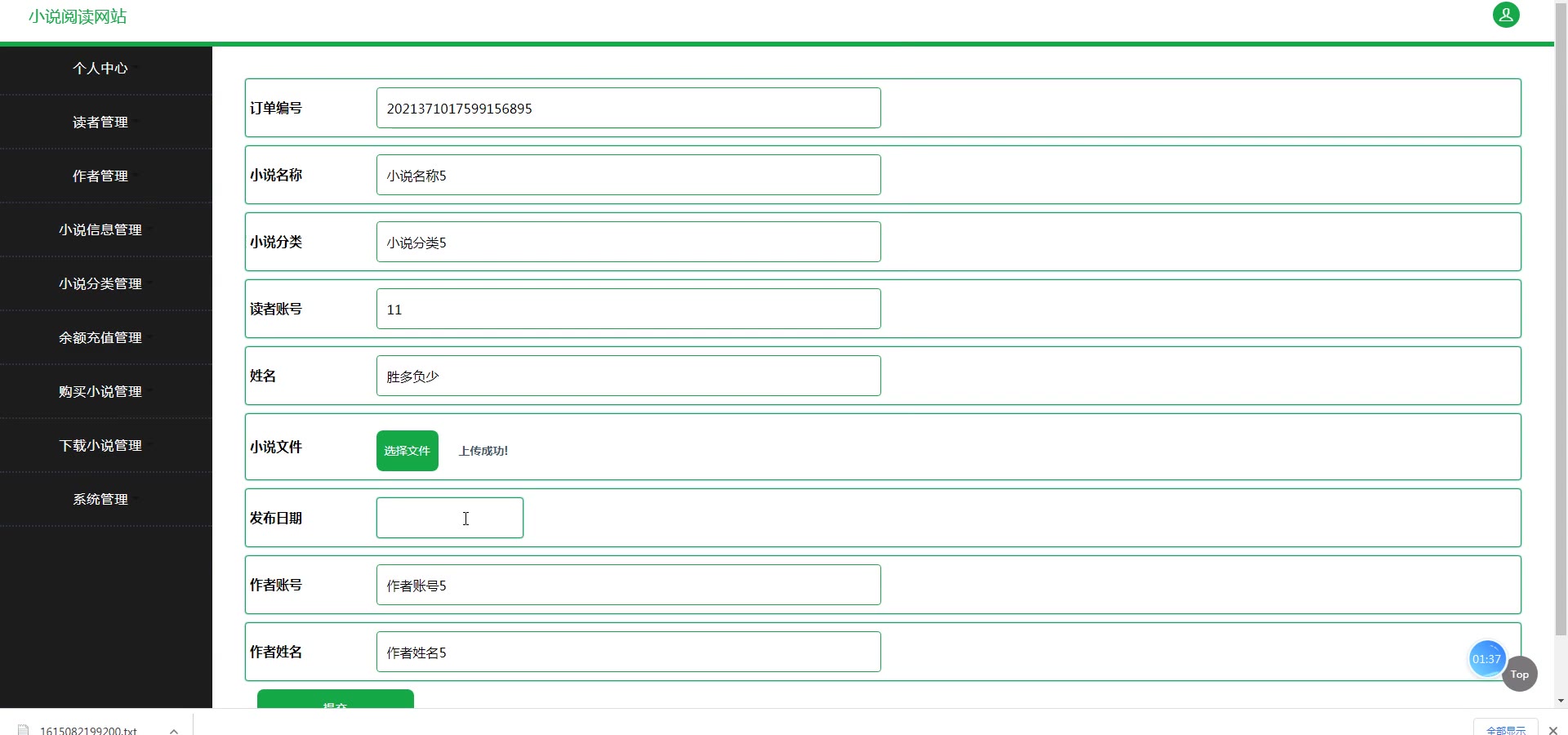Click the blue 01:37 timer bubble
The image size is (1568, 735).
coord(1486,659)
